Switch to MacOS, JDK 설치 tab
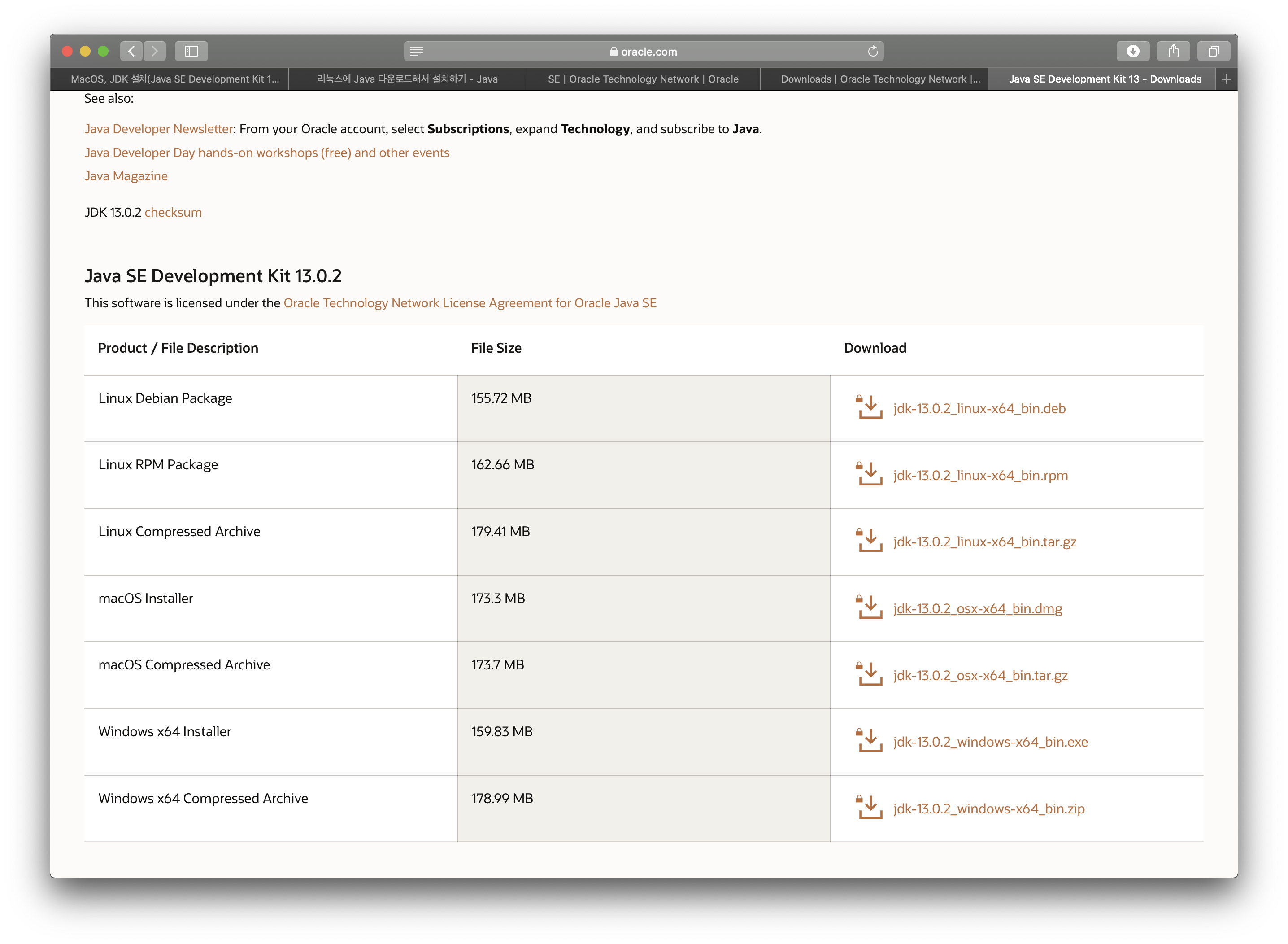1288x944 pixels. pos(175,79)
